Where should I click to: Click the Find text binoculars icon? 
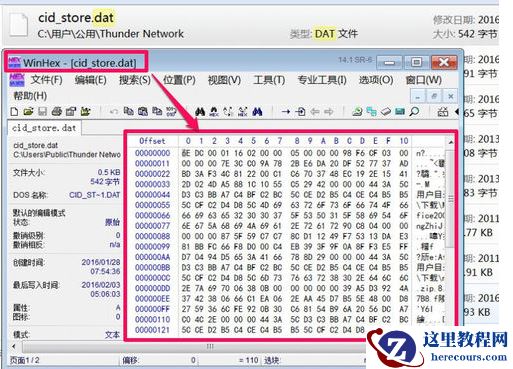click(x=200, y=112)
